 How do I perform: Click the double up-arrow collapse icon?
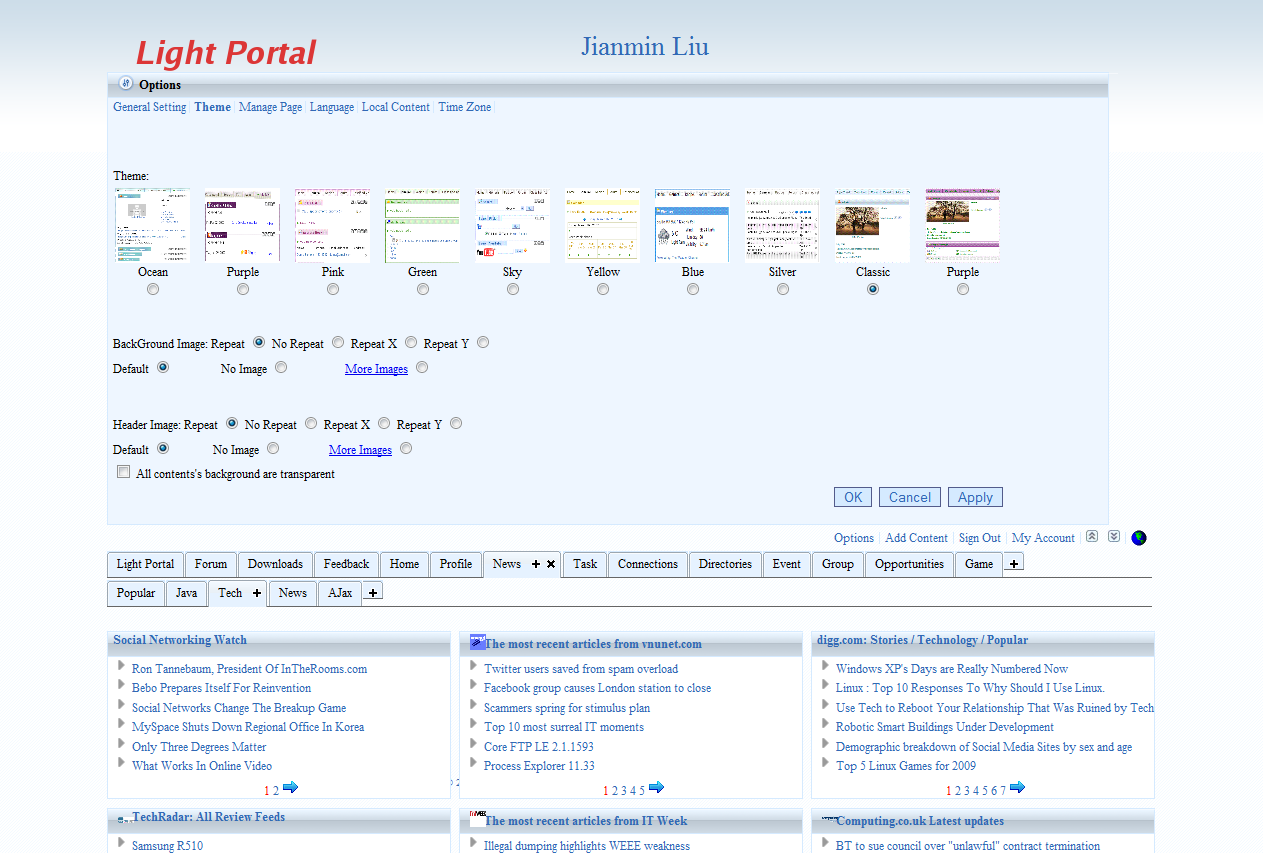pyautogui.click(x=1092, y=537)
